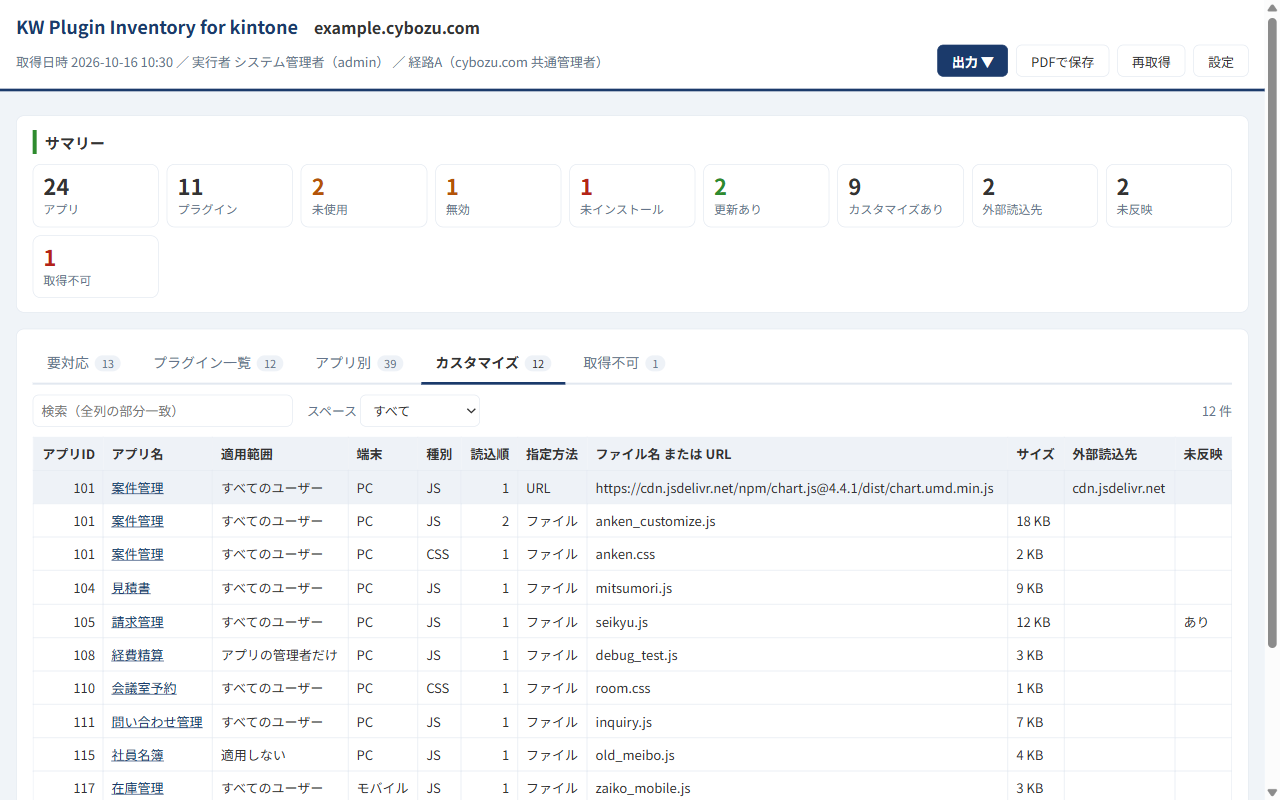The width and height of the screenshot is (1280, 800).
Task: Sort by 外部読込先 column header
Action: tap(1119, 454)
